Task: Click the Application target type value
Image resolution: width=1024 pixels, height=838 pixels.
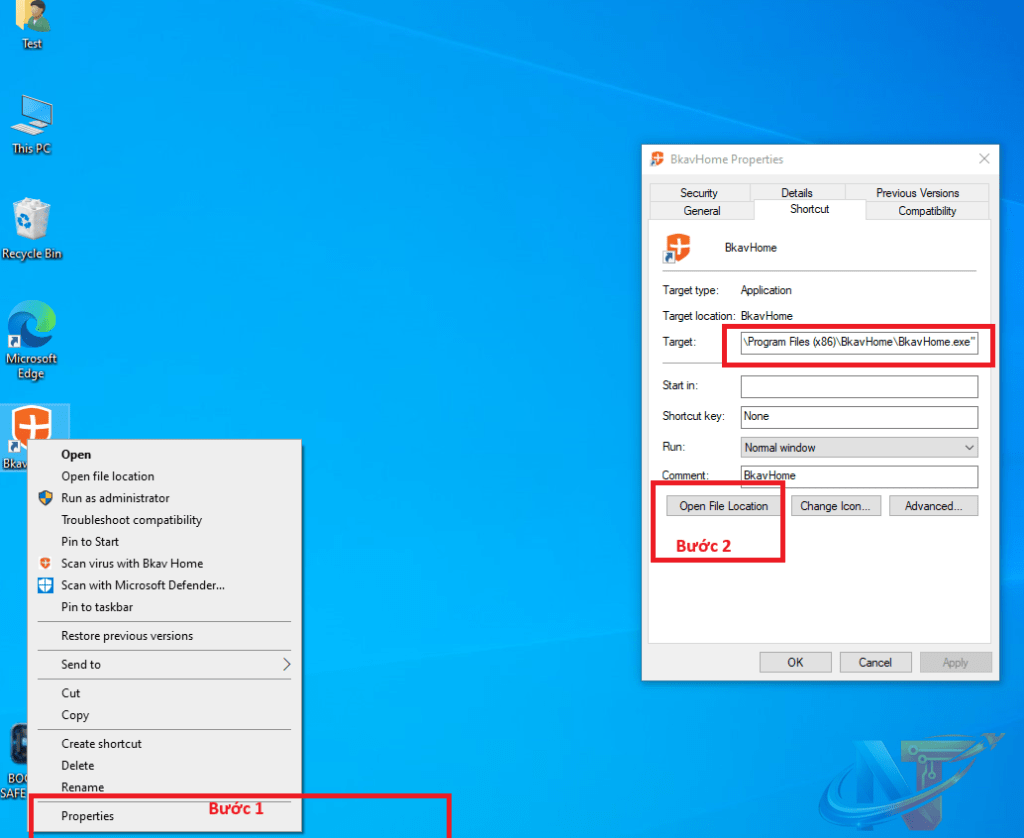Action: coord(765,290)
